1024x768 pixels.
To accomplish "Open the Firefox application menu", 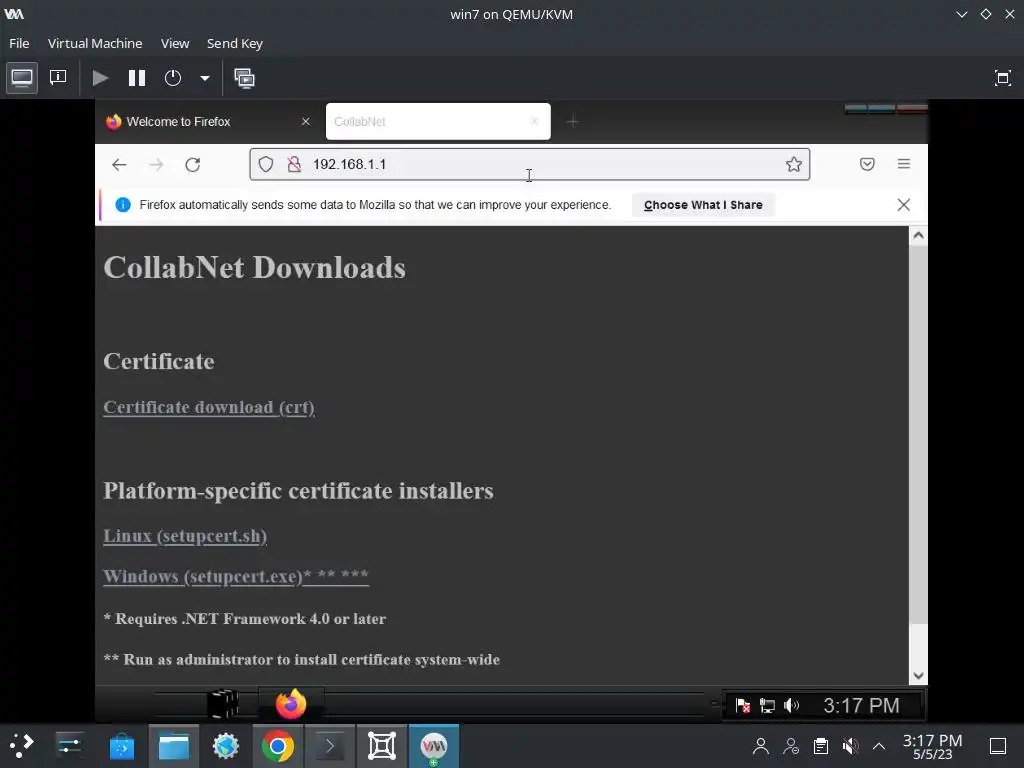I will (904, 164).
